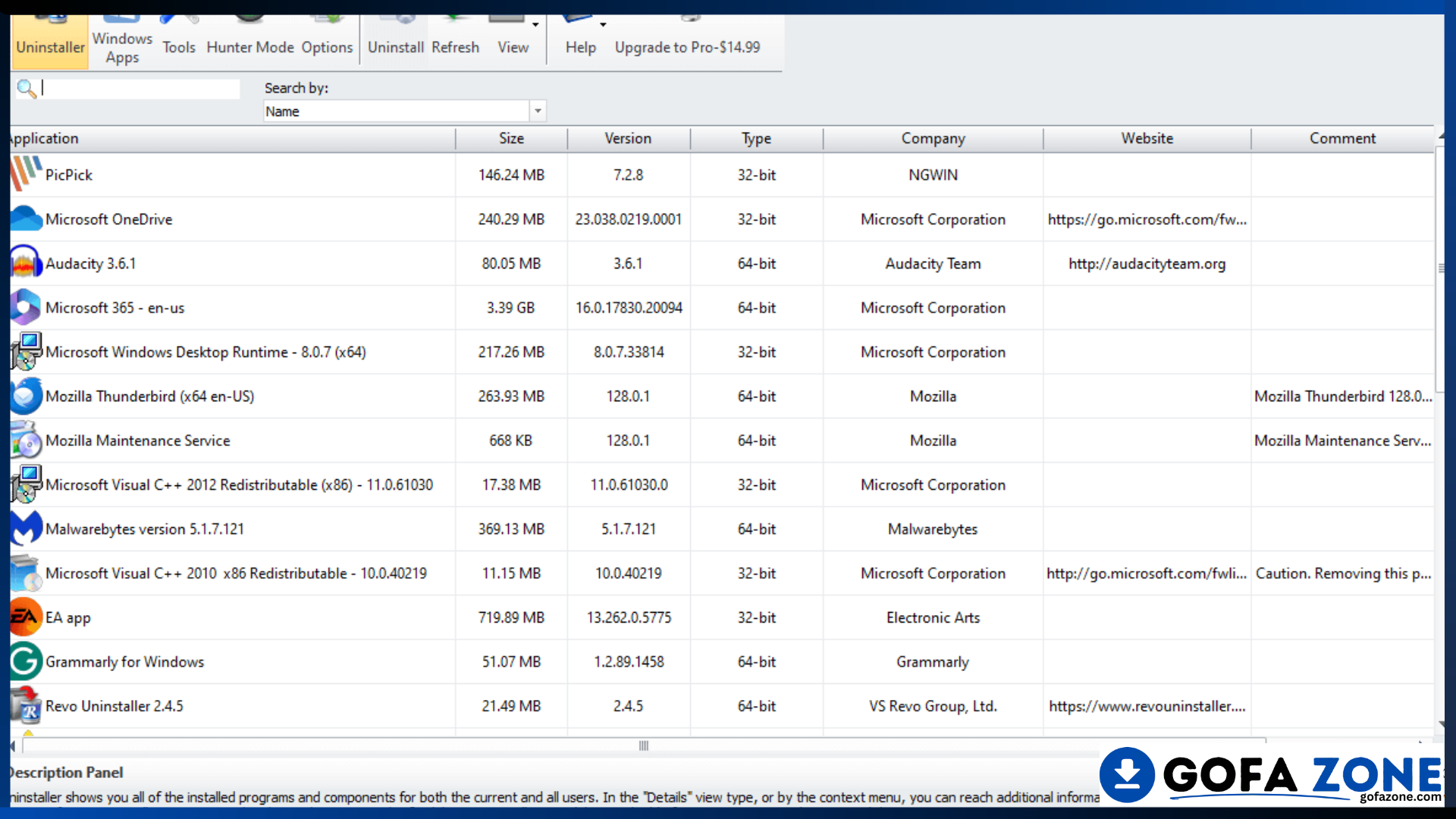Screen dimensions: 1456x819
Task: Expand the Help dropdown arrow
Action: 603,25
